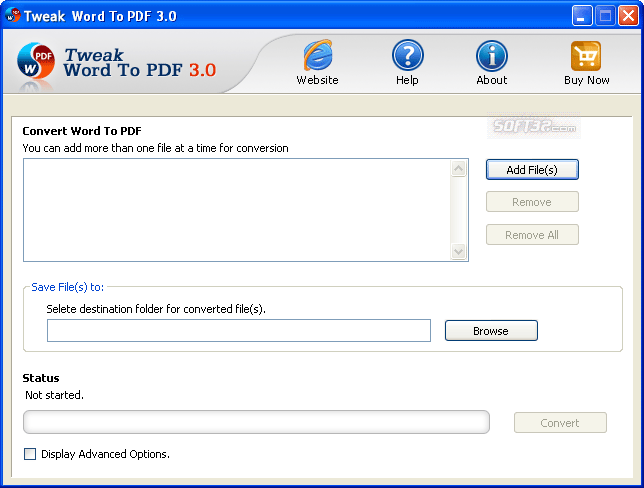644x488 pixels.
Task: Click the 'Not started.' status text
Action: coord(54,395)
